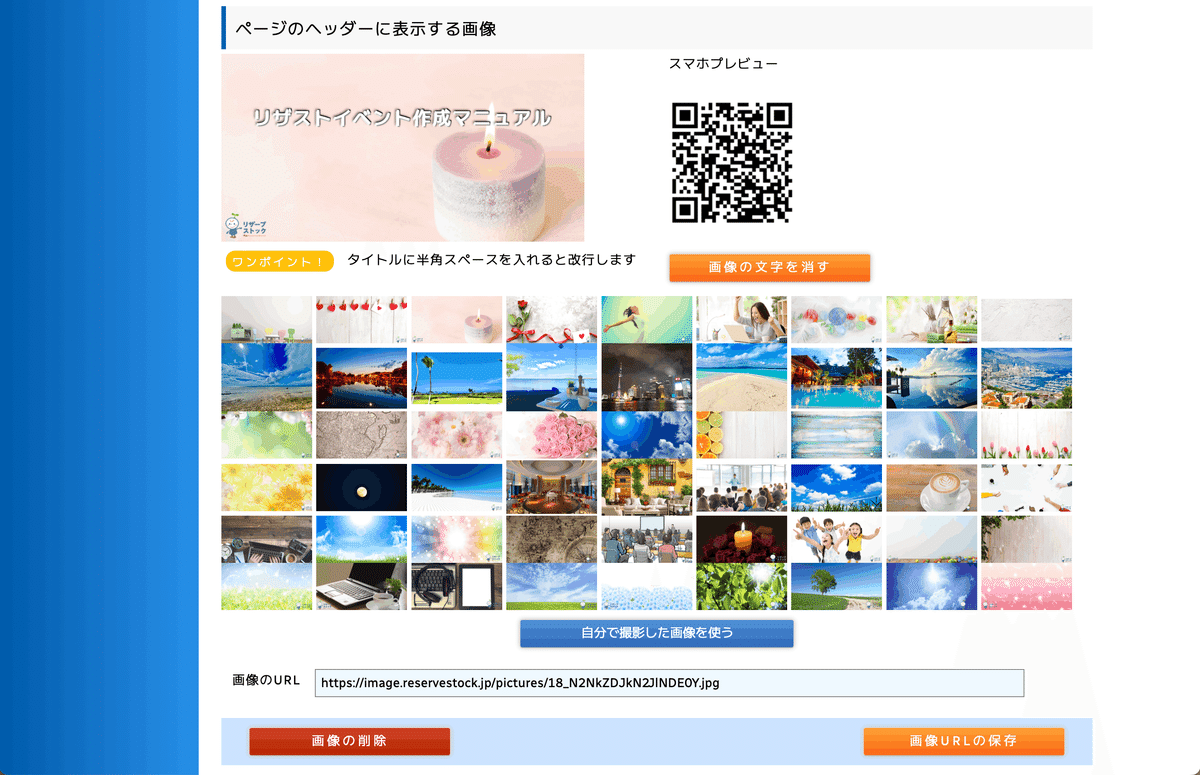
Task: Select the pink gerbera flowers thumbnail
Action: tap(456, 435)
